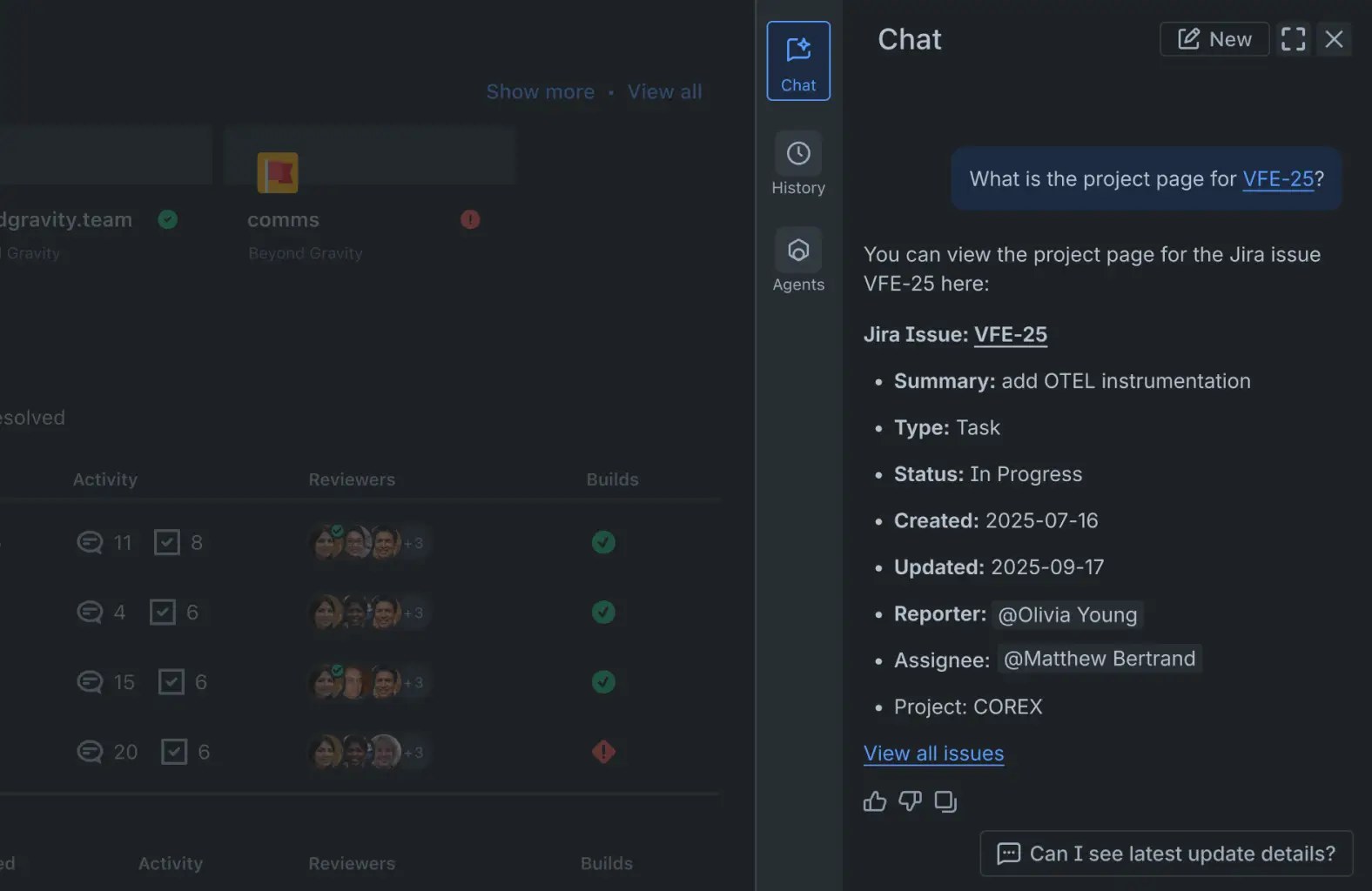Click the thumbs up feedback icon
Viewport: 1372px width, 891px height.
[874, 801]
